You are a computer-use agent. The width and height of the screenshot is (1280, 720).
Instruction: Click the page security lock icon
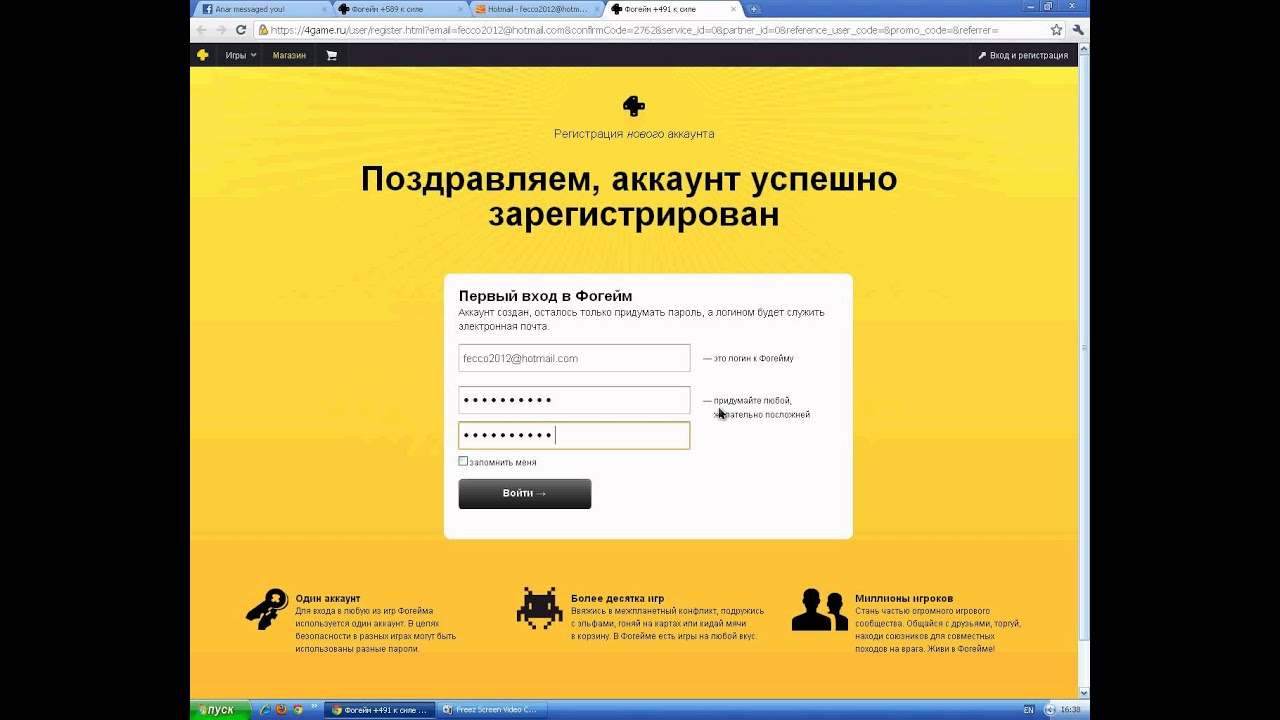click(x=263, y=30)
